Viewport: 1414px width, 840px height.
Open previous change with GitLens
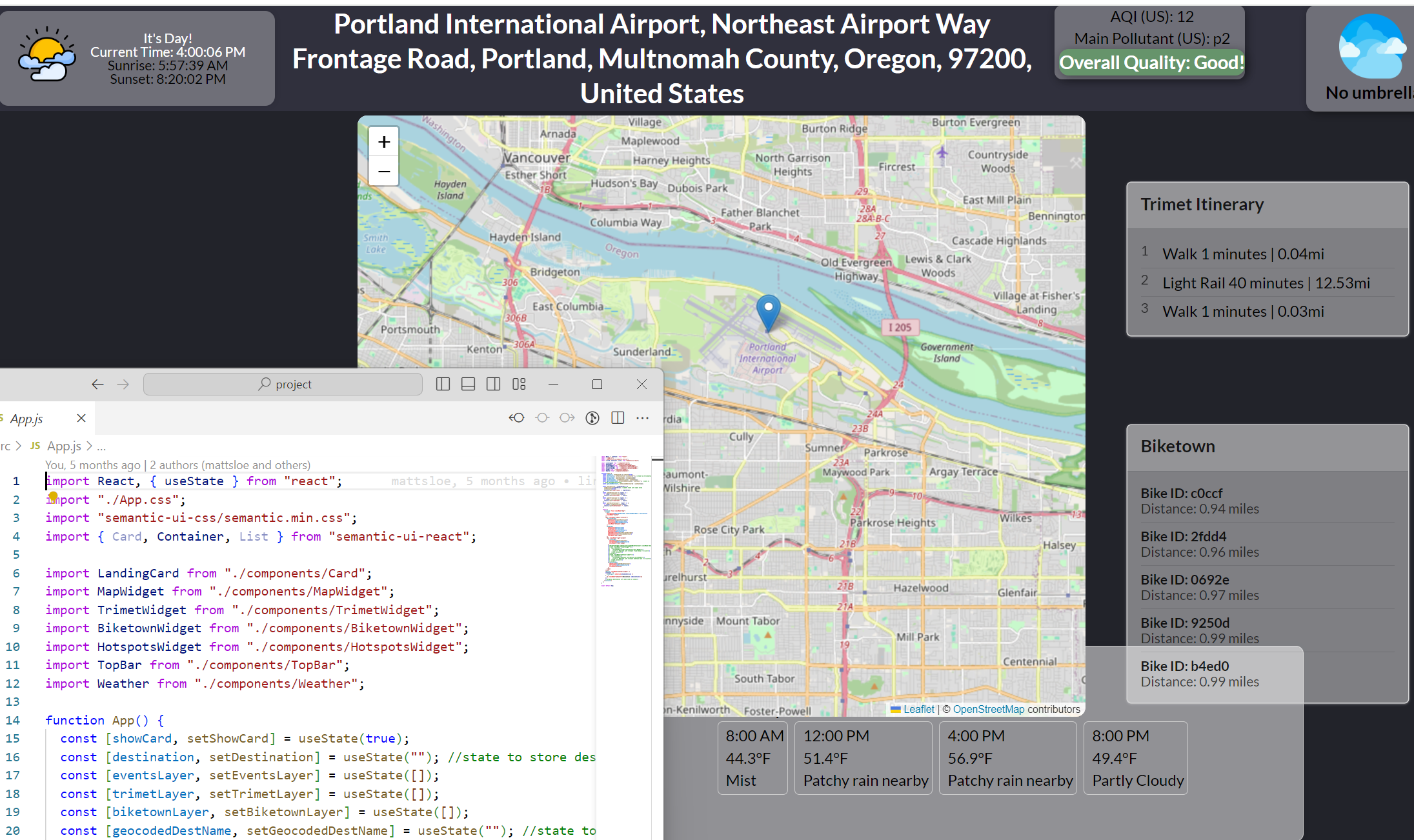[x=516, y=418]
